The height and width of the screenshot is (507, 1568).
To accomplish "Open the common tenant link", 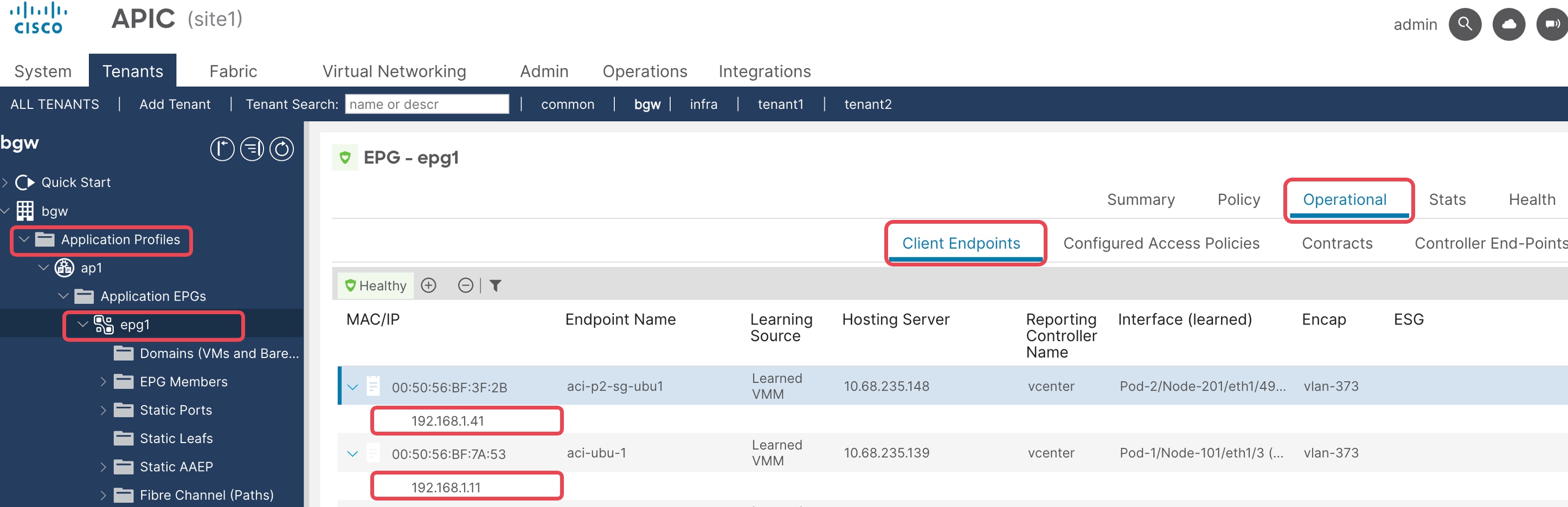I will pos(567,104).
